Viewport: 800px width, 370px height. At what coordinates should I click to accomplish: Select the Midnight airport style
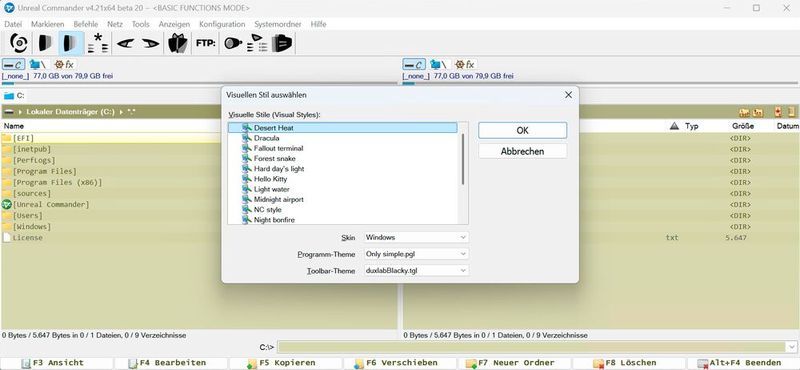click(279, 199)
